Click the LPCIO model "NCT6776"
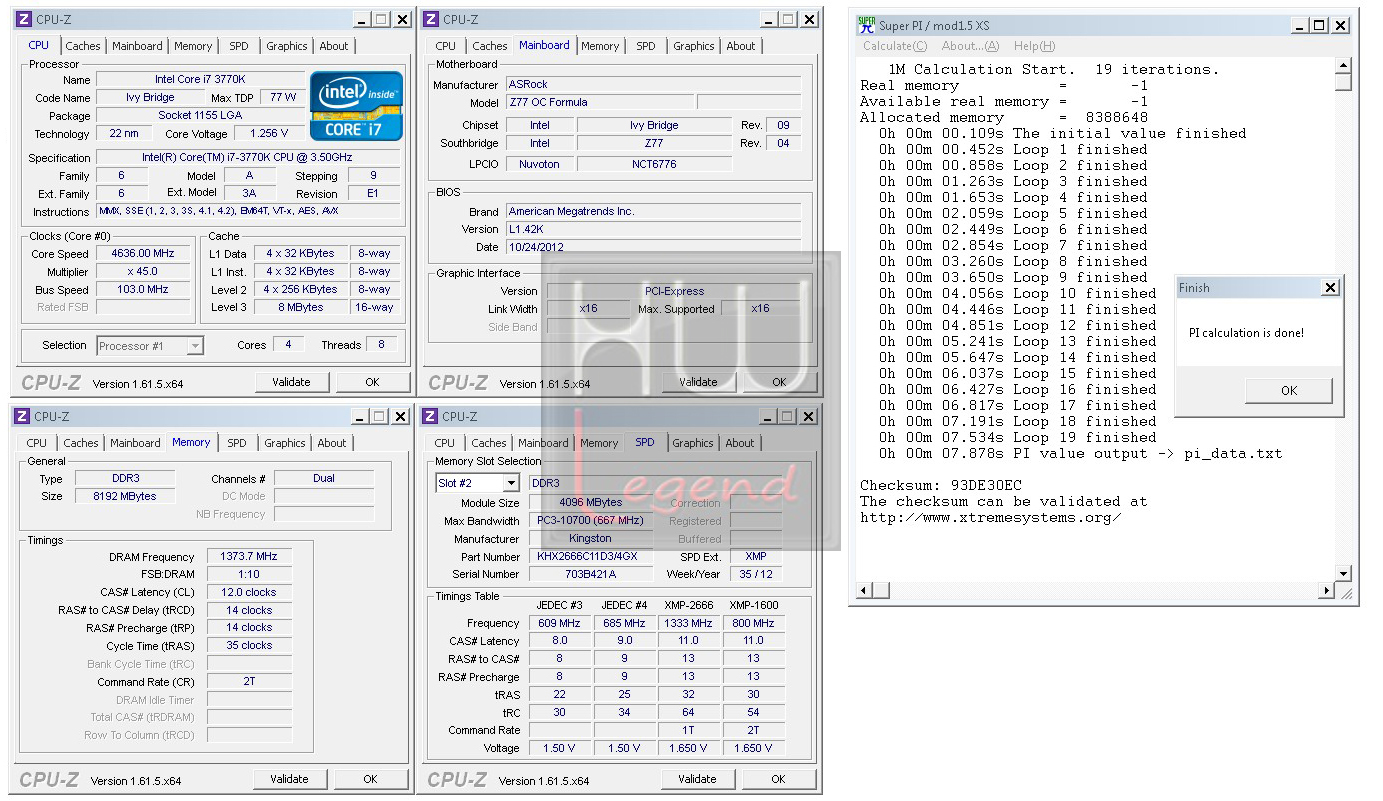Image resolution: width=1383 pixels, height=801 pixels. [654, 164]
